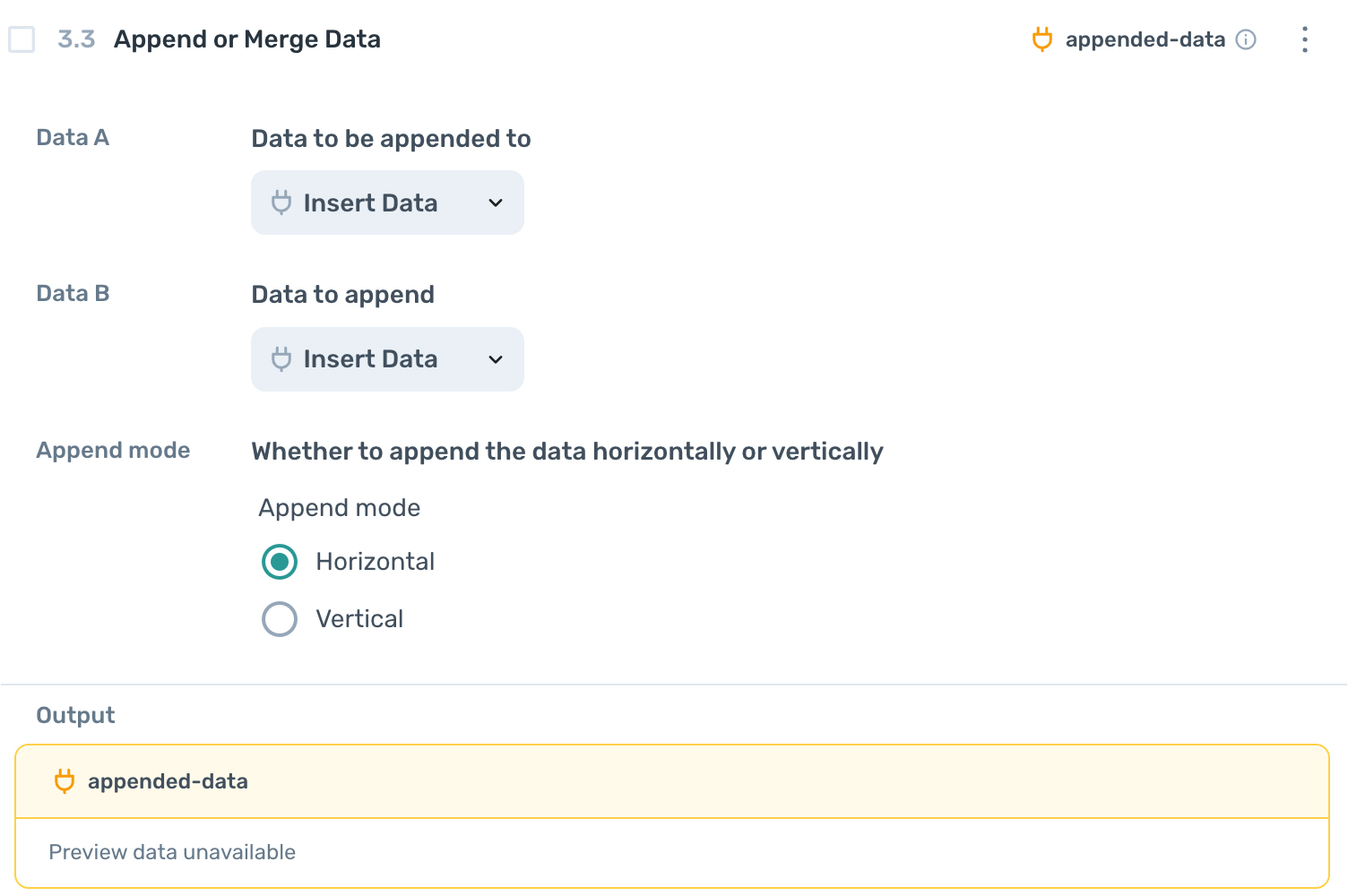
Task: Open the Insert Data dropdown for Data B
Action: pyautogui.click(x=387, y=358)
